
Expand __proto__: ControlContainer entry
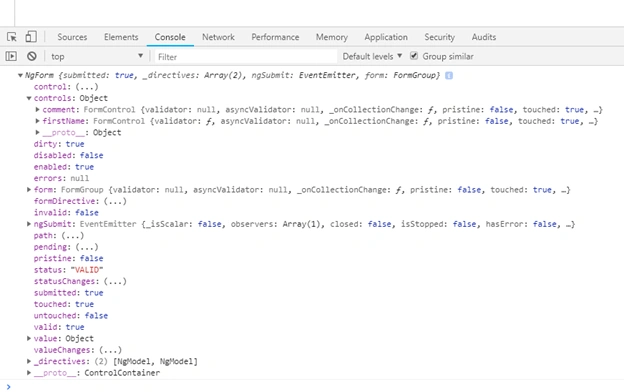[29, 373]
